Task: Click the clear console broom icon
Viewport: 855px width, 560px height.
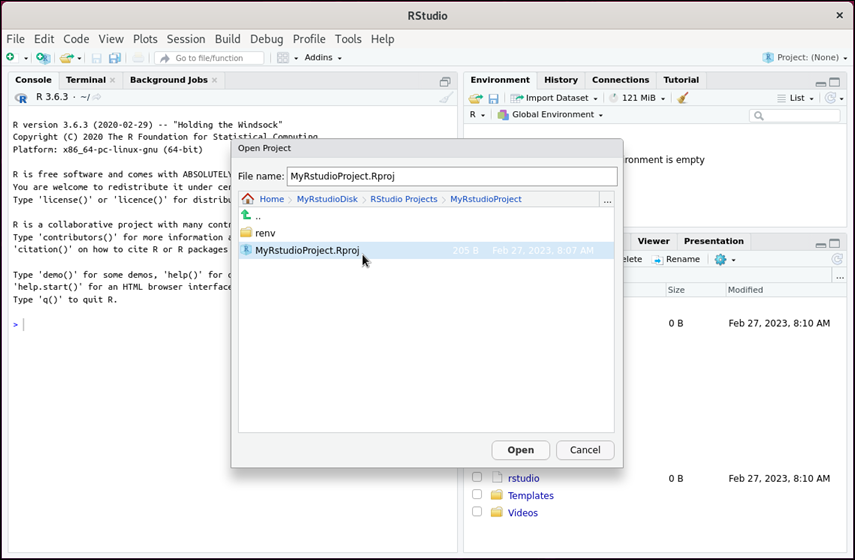Action: pos(446,98)
